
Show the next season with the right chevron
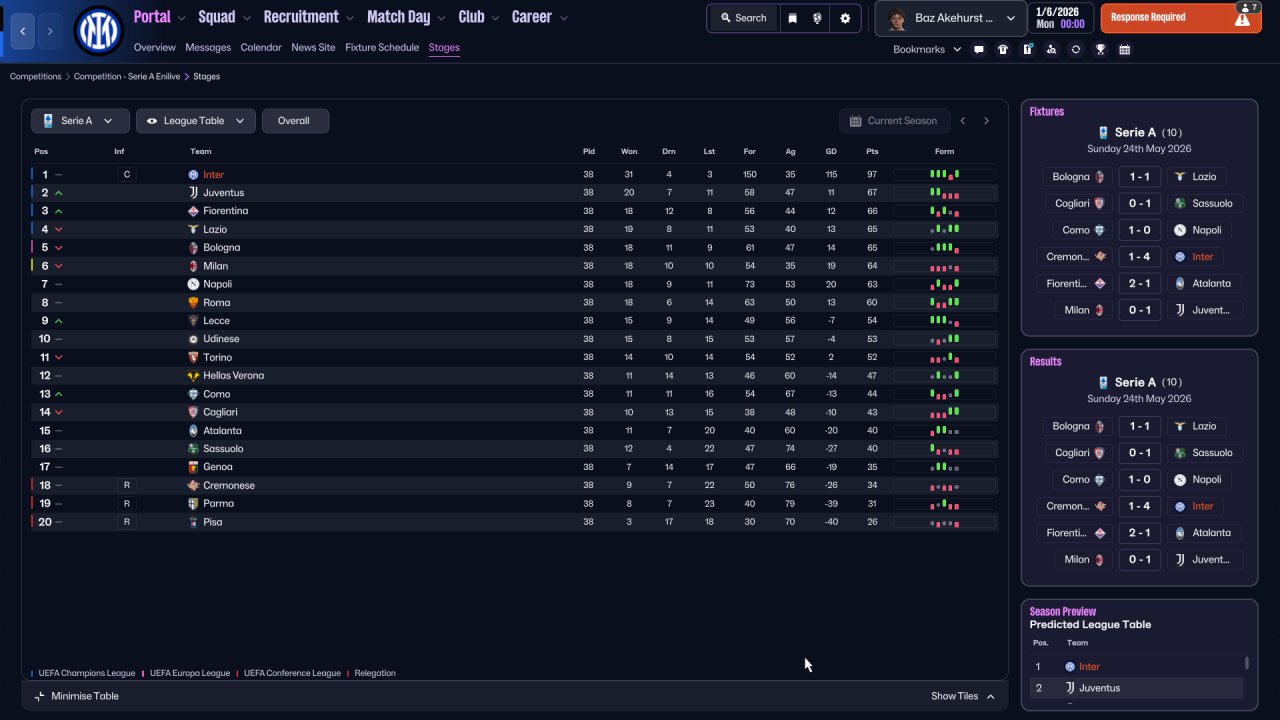coord(986,121)
